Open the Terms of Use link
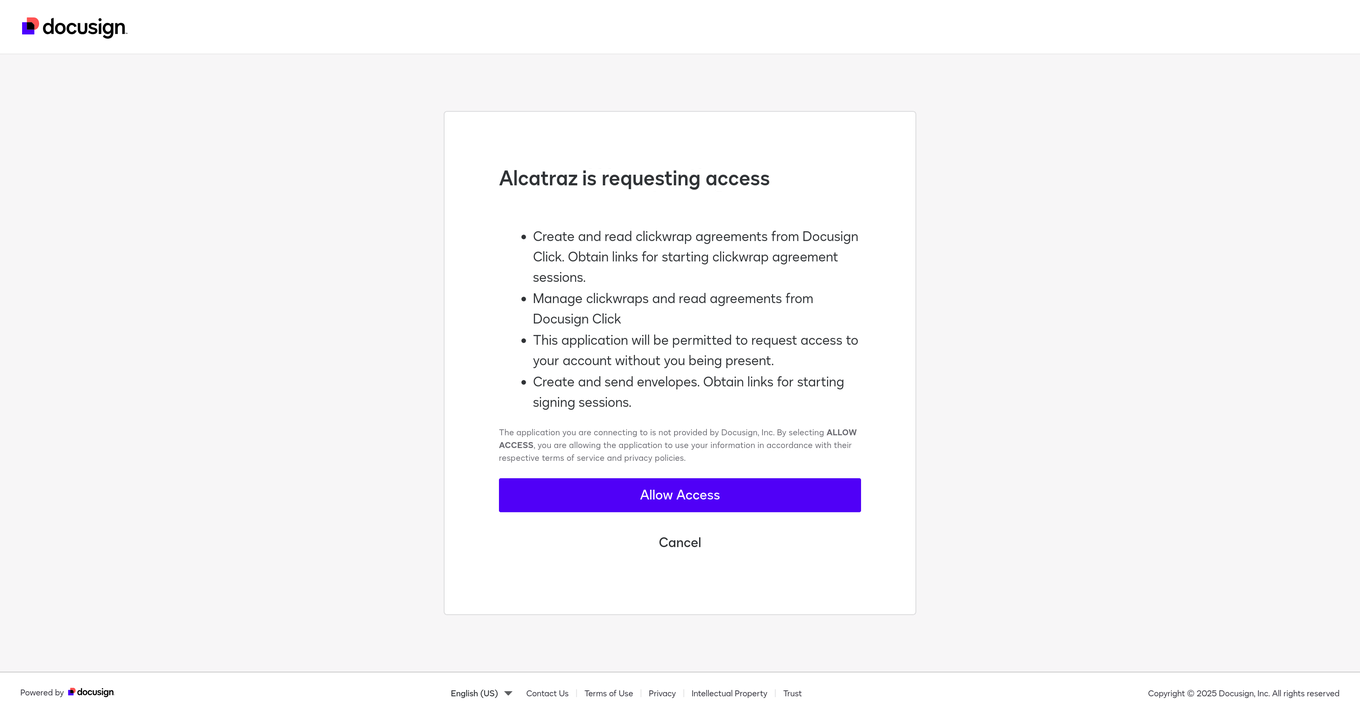Image resolution: width=1360 pixels, height=715 pixels. [608, 693]
